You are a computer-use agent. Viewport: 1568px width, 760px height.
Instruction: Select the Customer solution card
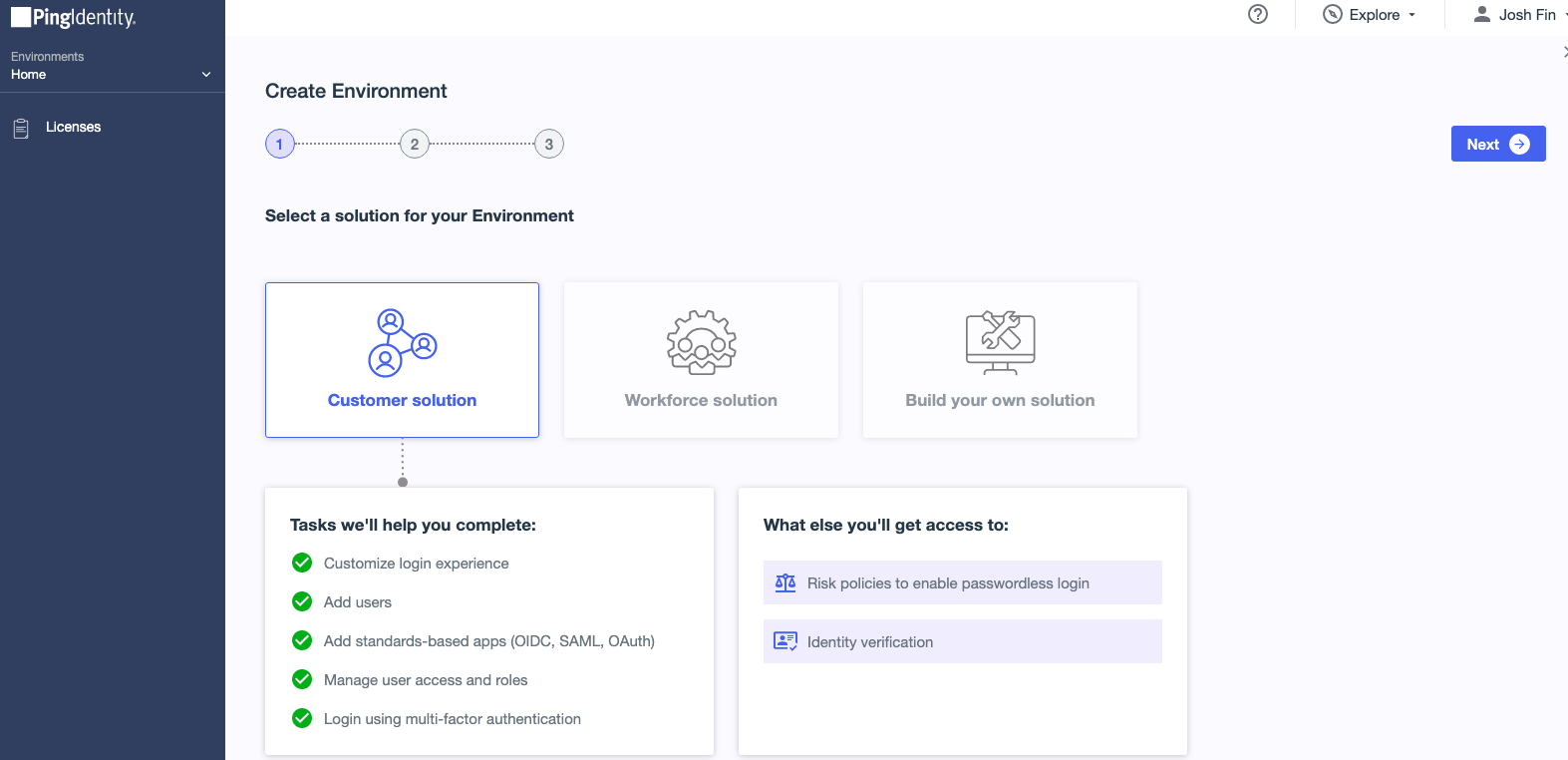pyautogui.click(x=402, y=360)
